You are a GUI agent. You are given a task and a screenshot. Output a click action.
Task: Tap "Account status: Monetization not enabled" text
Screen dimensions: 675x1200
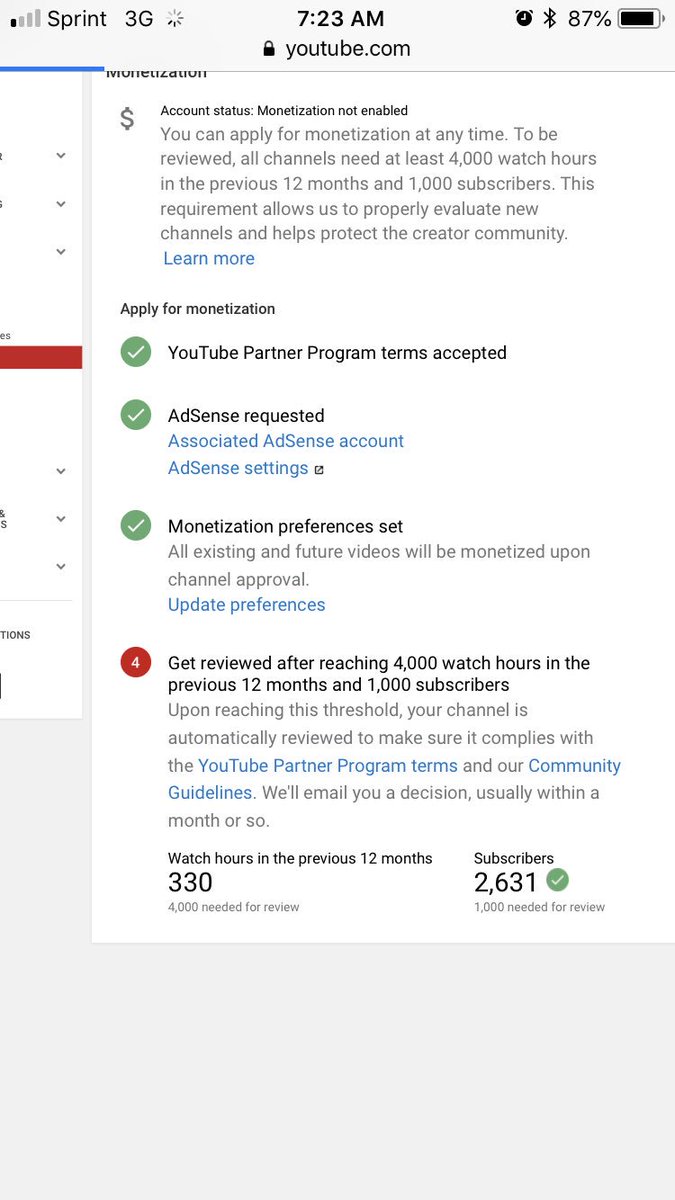coord(284,111)
